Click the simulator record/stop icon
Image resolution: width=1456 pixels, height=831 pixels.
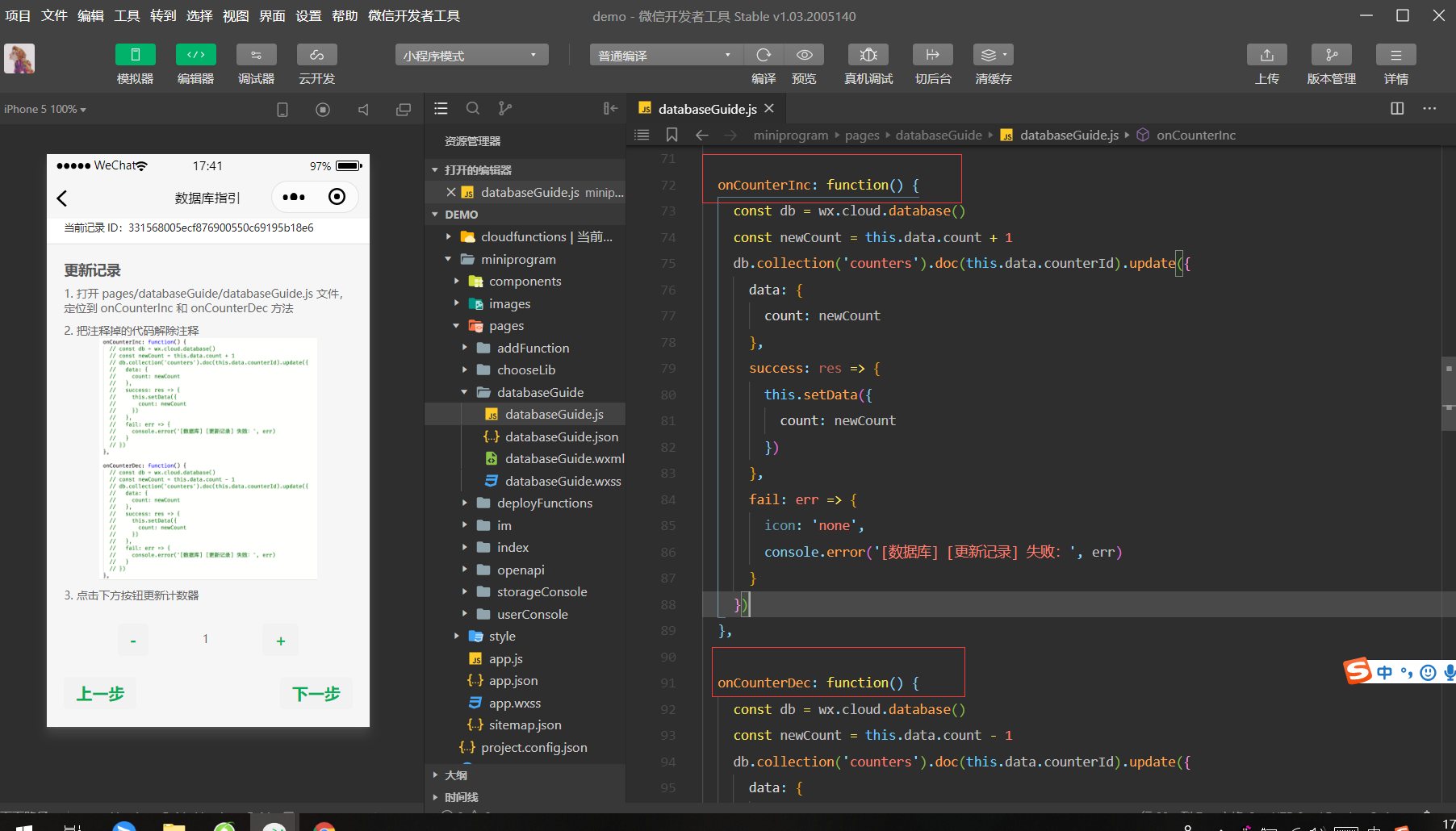[323, 110]
